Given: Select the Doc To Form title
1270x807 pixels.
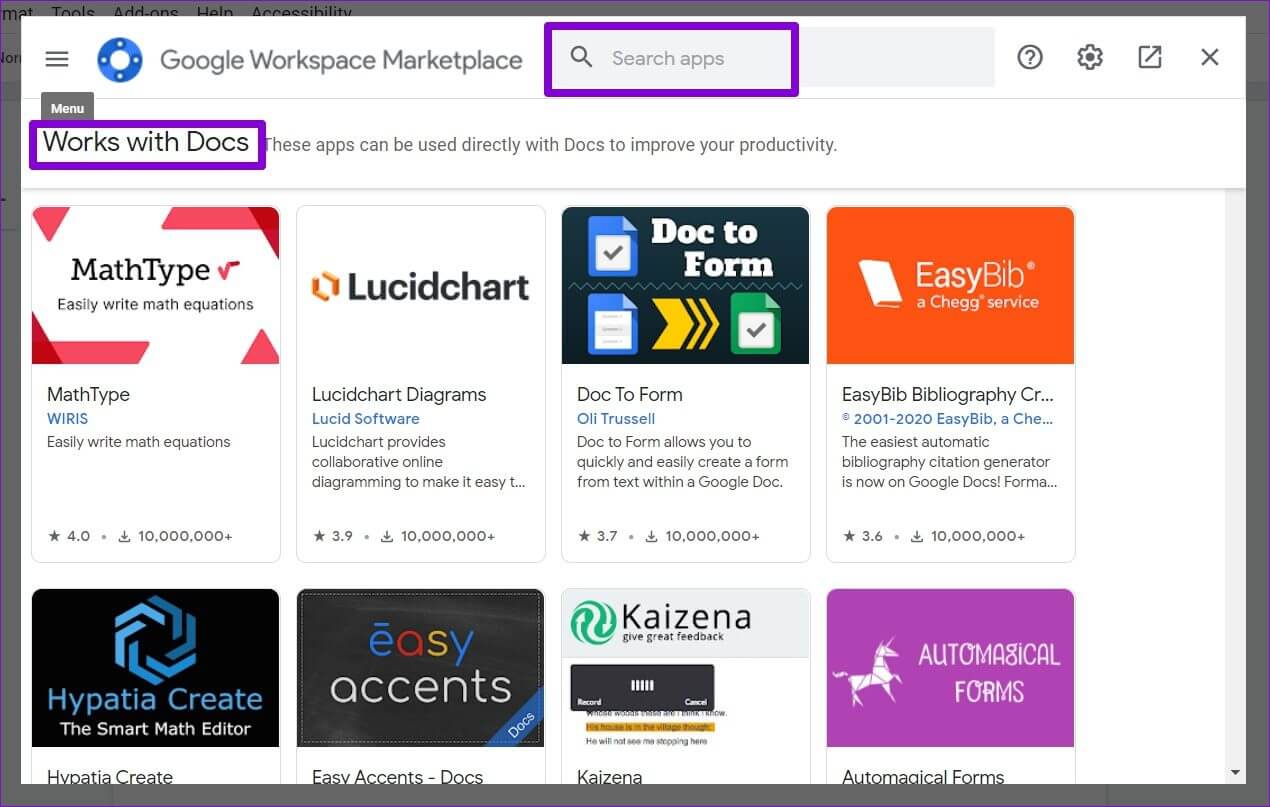Looking at the screenshot, I should (630, 394).
